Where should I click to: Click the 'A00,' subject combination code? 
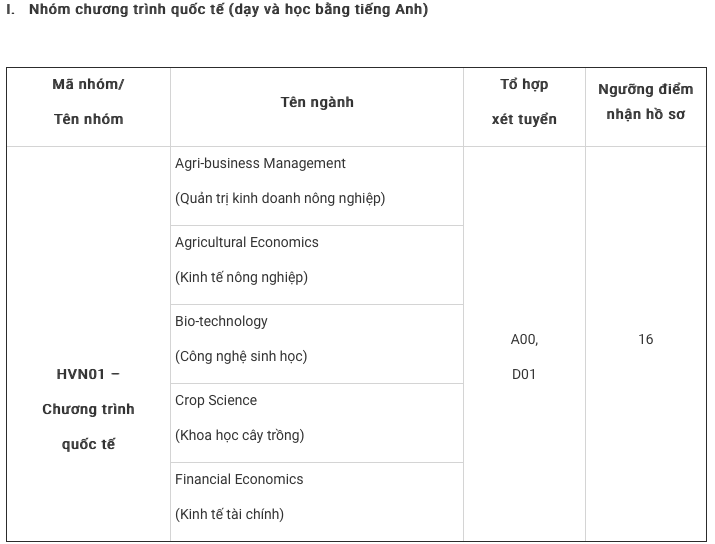524,340
